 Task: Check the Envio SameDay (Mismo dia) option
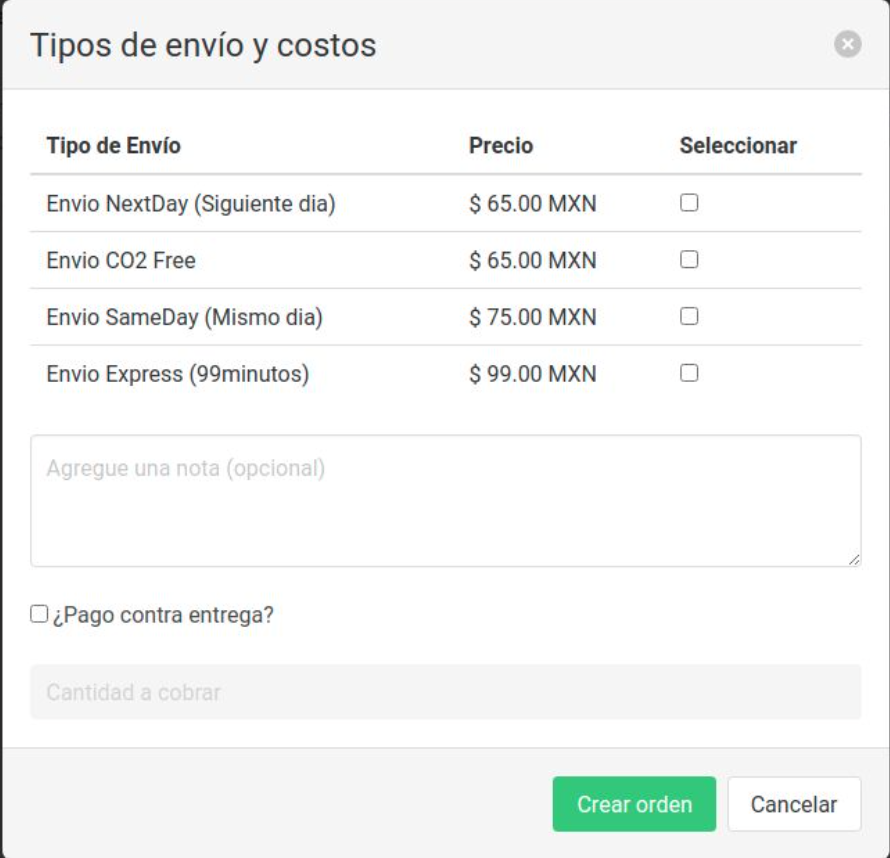(x=689, y=316)
